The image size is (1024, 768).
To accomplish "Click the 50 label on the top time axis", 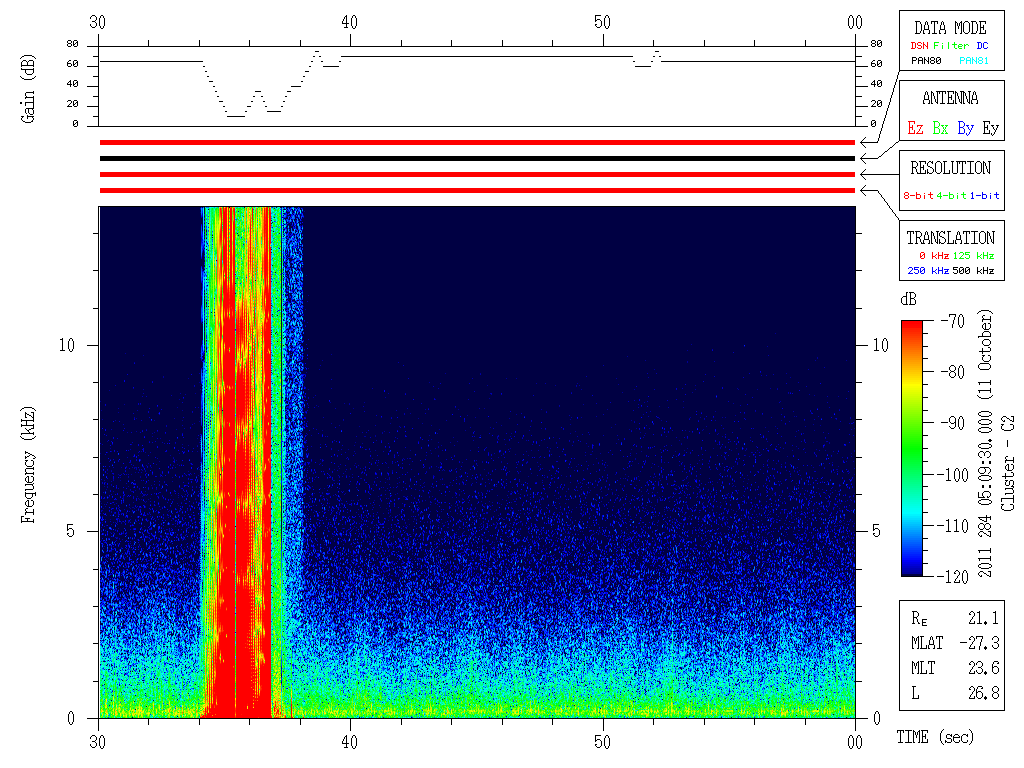I will coord(602,22).
